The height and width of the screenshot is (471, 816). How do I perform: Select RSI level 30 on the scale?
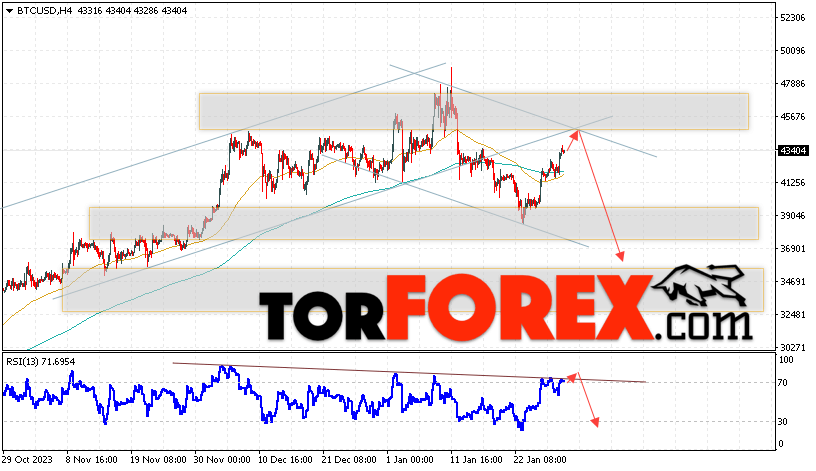tap(783, 422)
